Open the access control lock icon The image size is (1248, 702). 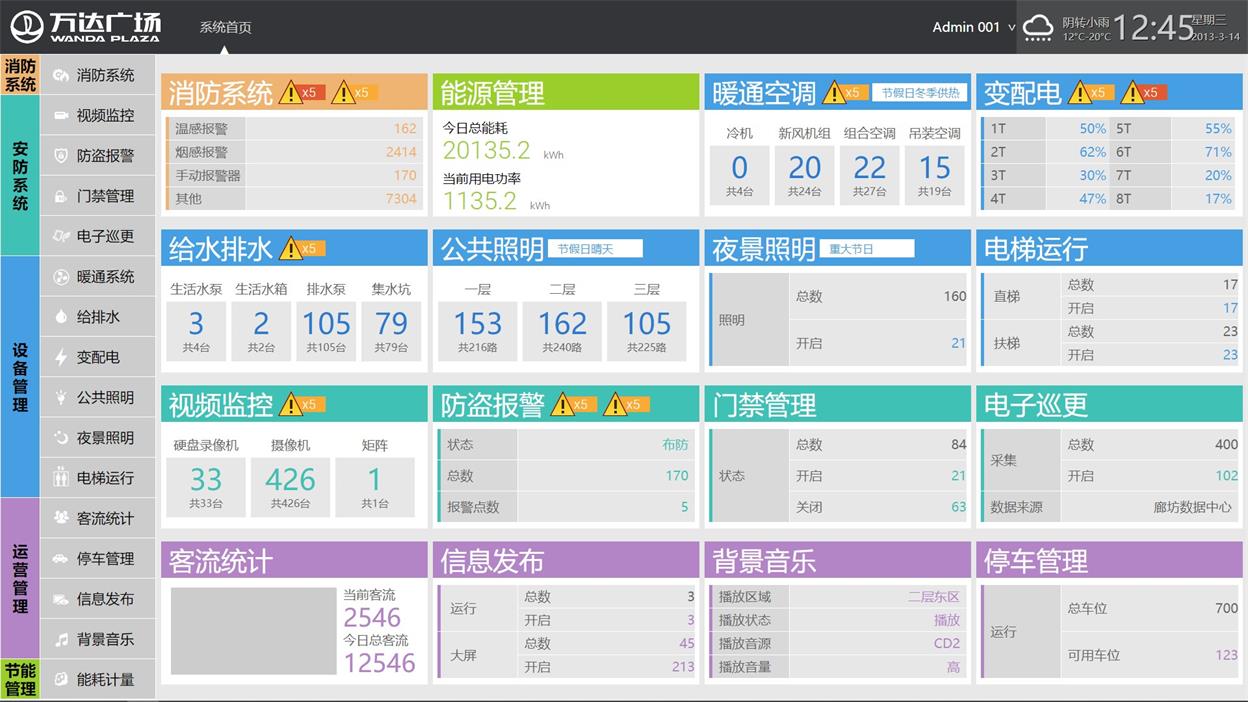61,196
